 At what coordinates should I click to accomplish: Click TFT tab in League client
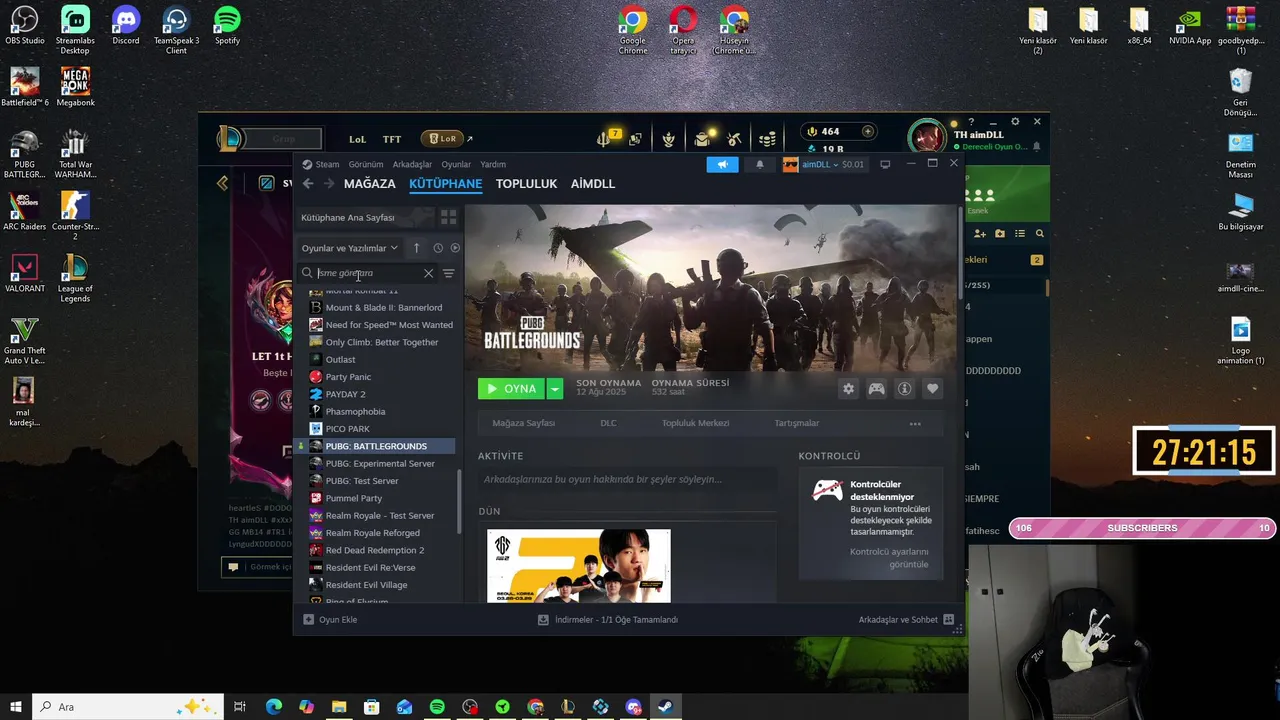[392, 139]
